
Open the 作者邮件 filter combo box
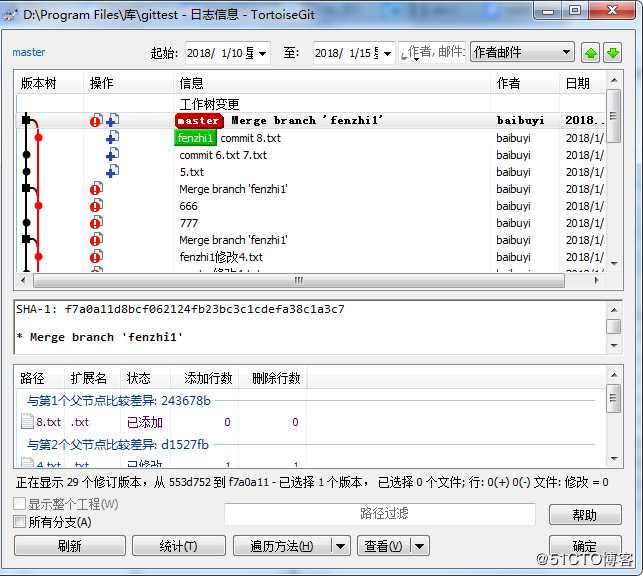pos(522,52)
